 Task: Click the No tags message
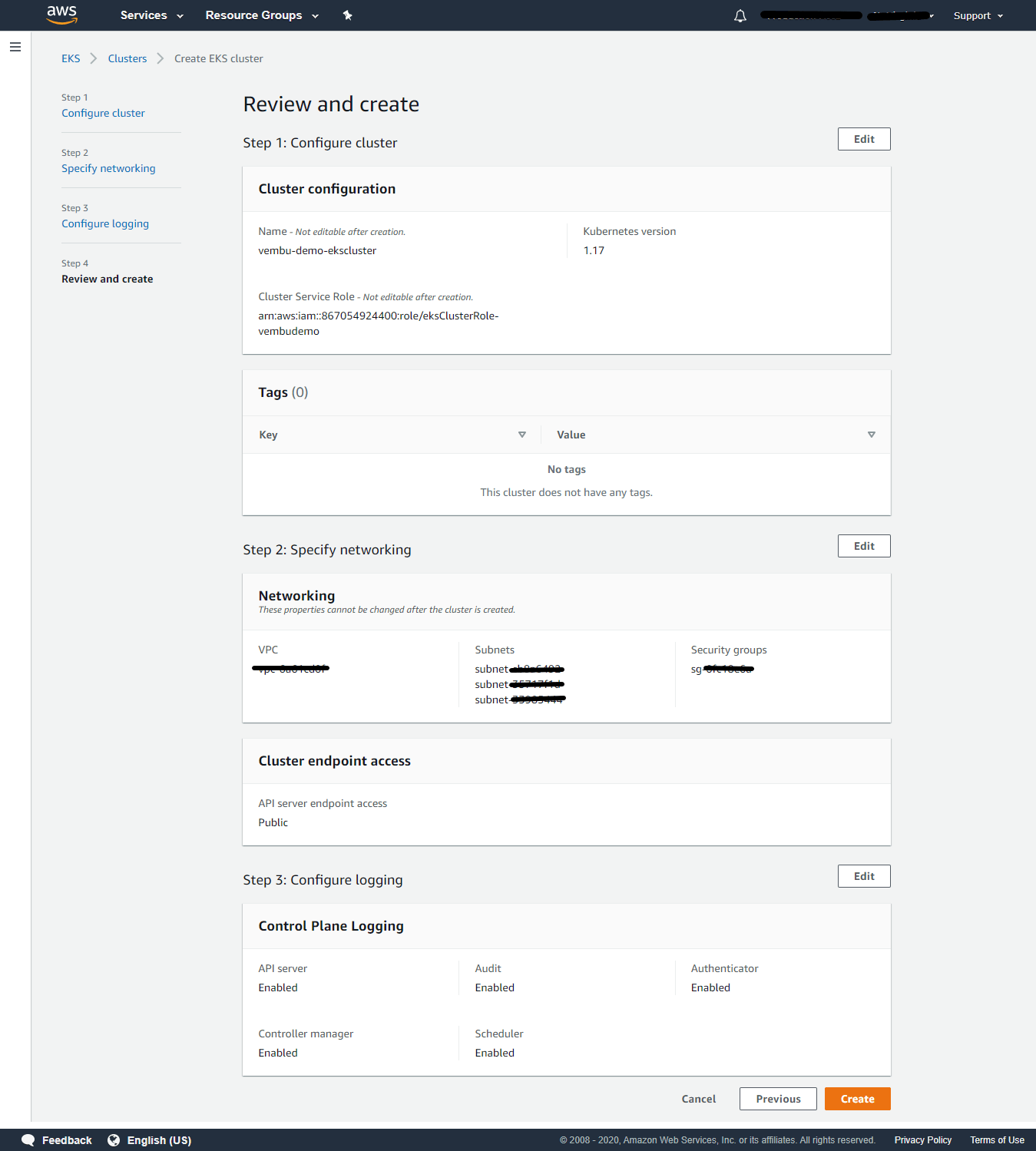point(567,469)
